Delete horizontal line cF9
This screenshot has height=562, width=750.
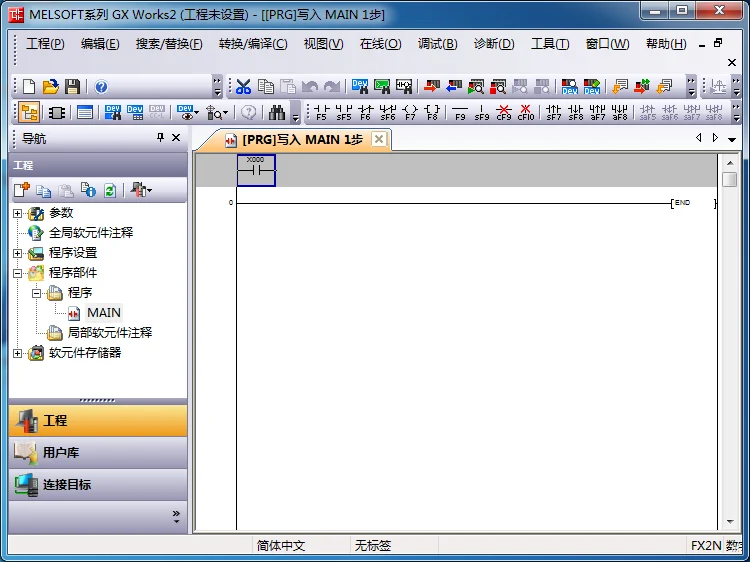[504, 113]
